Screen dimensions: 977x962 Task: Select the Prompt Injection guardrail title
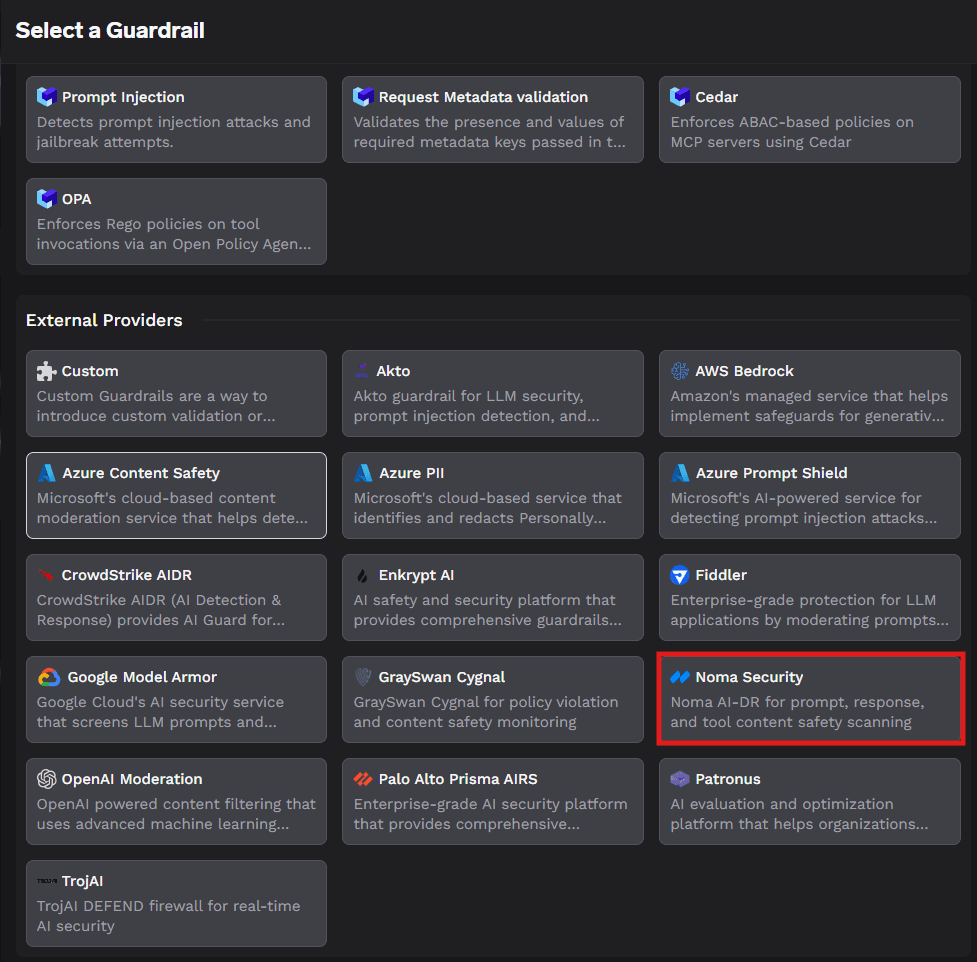pos(123,97)
